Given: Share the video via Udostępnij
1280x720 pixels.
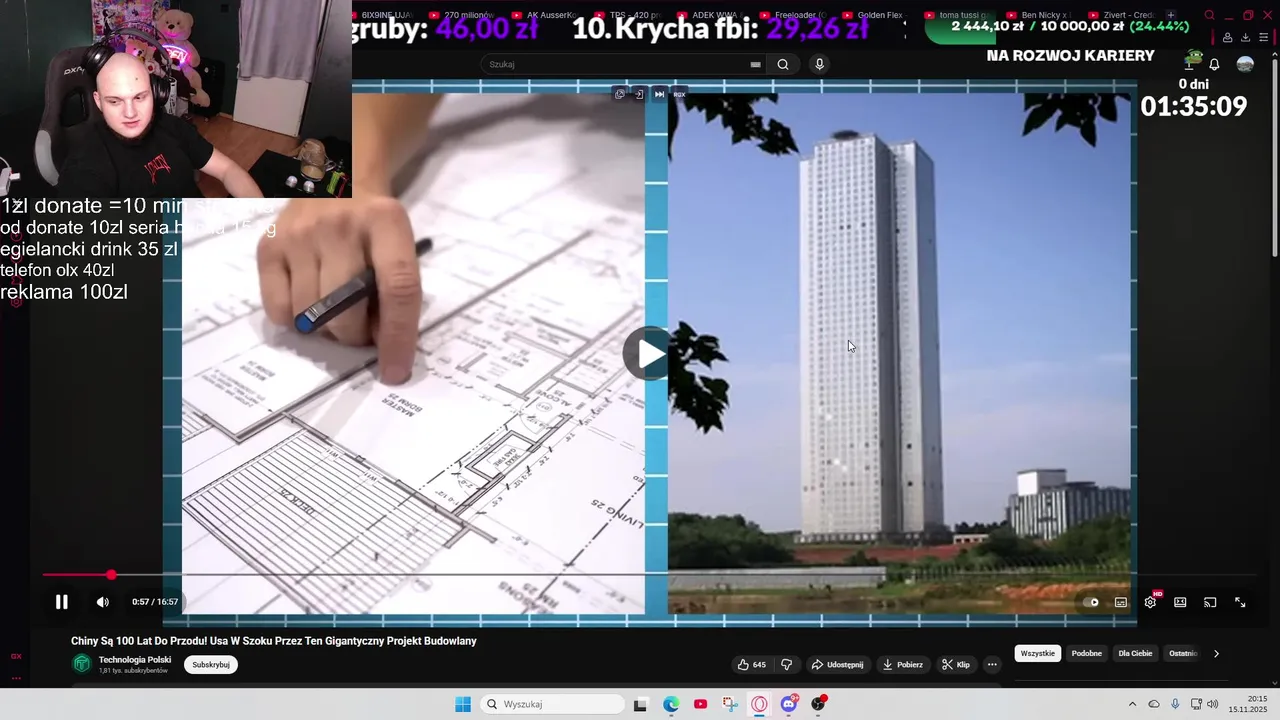Looking at the screenshot, I should (837, 665).
